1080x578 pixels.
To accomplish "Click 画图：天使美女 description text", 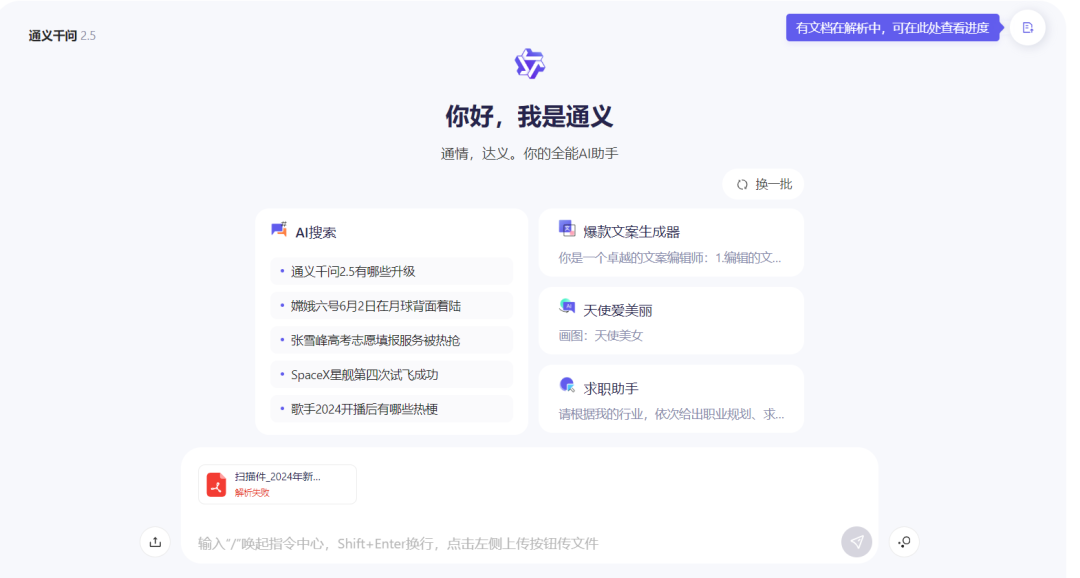I will coord(601,336).
